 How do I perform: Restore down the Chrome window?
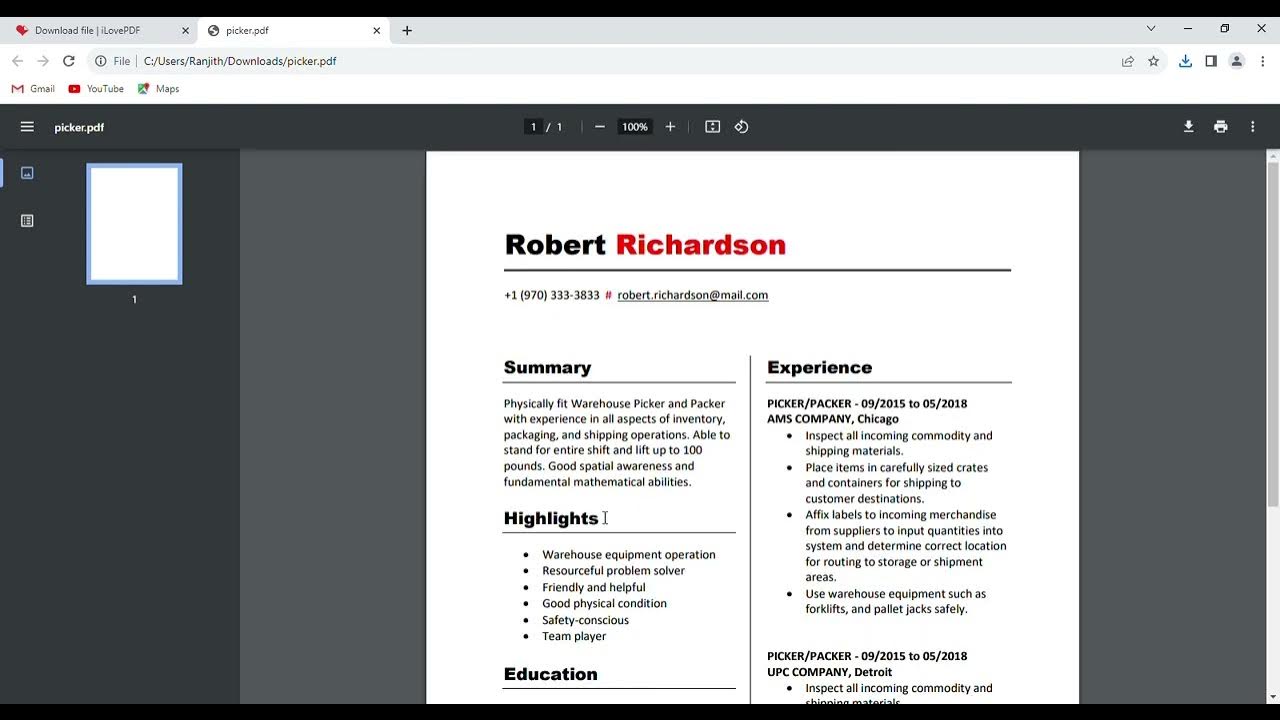pos(1224,29)
